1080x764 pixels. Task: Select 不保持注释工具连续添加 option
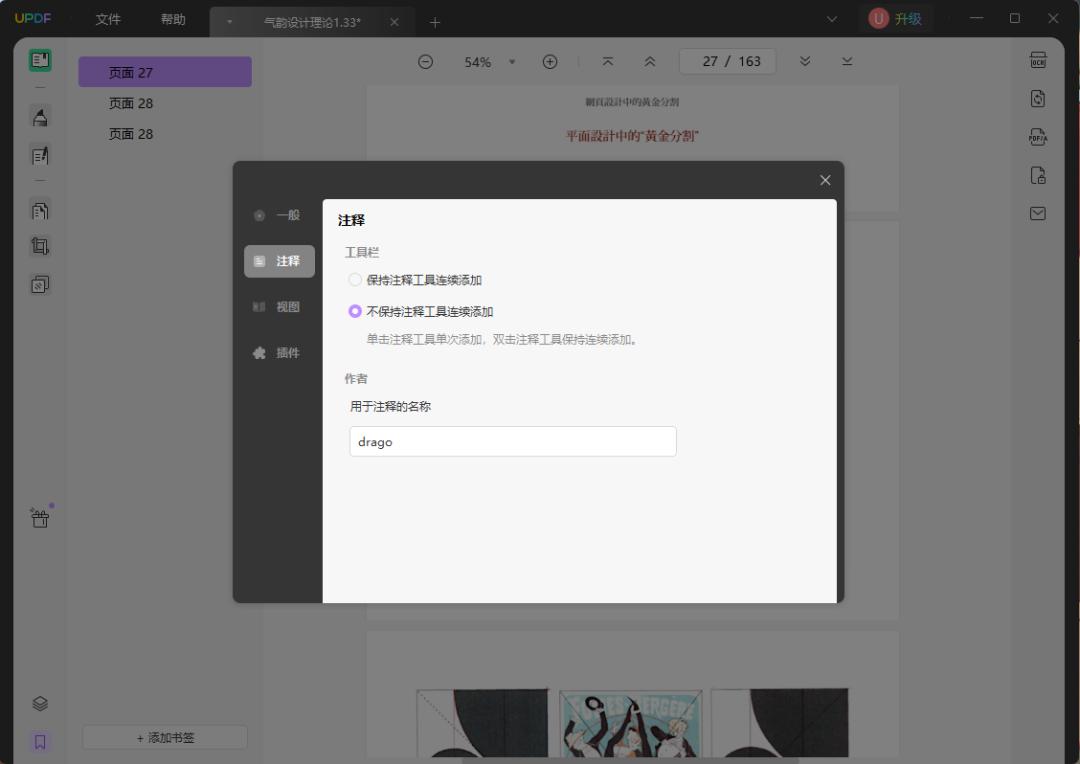[355, 311]
